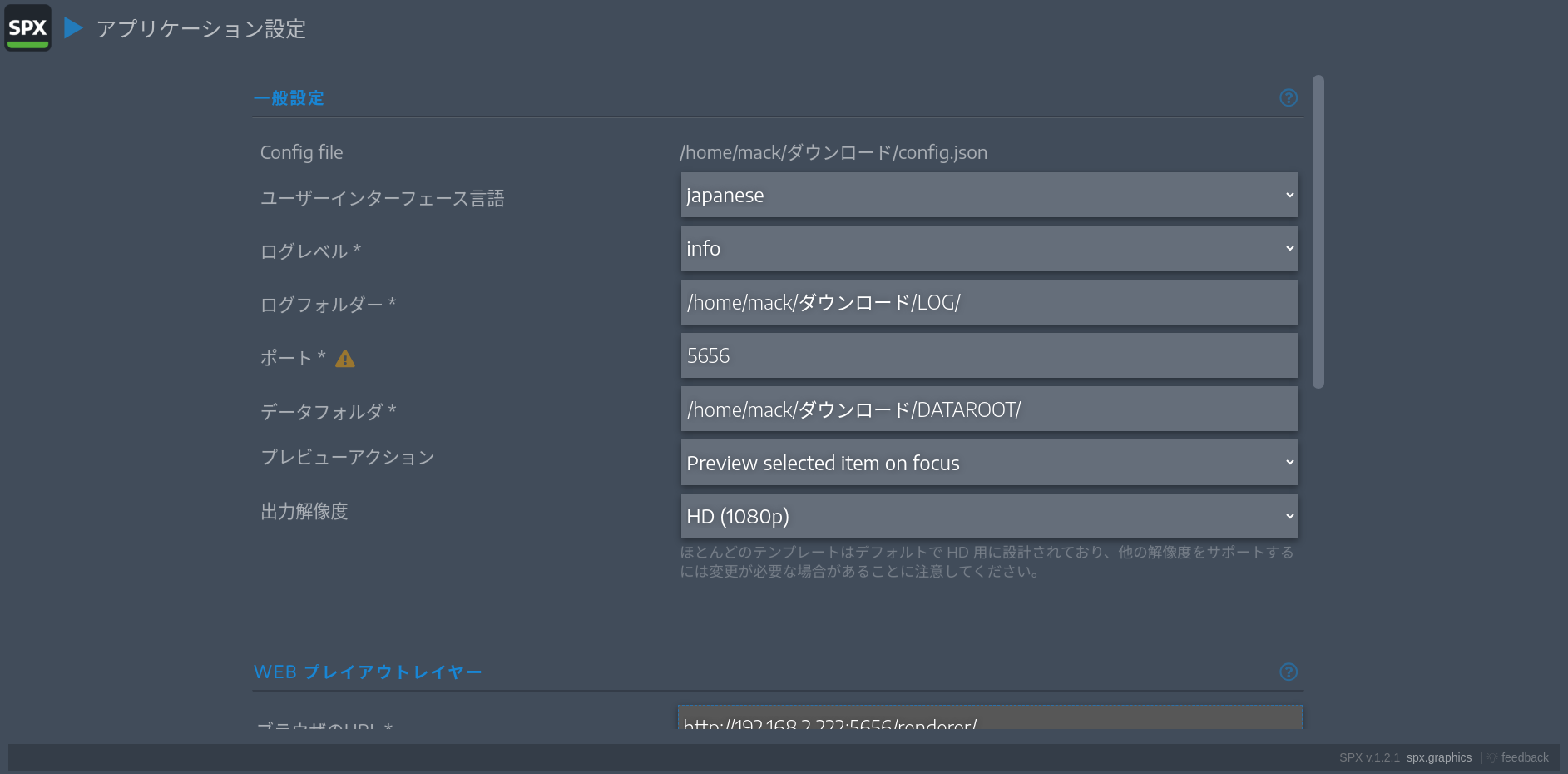
Task: Open help for WEB プレイアウトレイヤー section
Action: [1289, 672]
